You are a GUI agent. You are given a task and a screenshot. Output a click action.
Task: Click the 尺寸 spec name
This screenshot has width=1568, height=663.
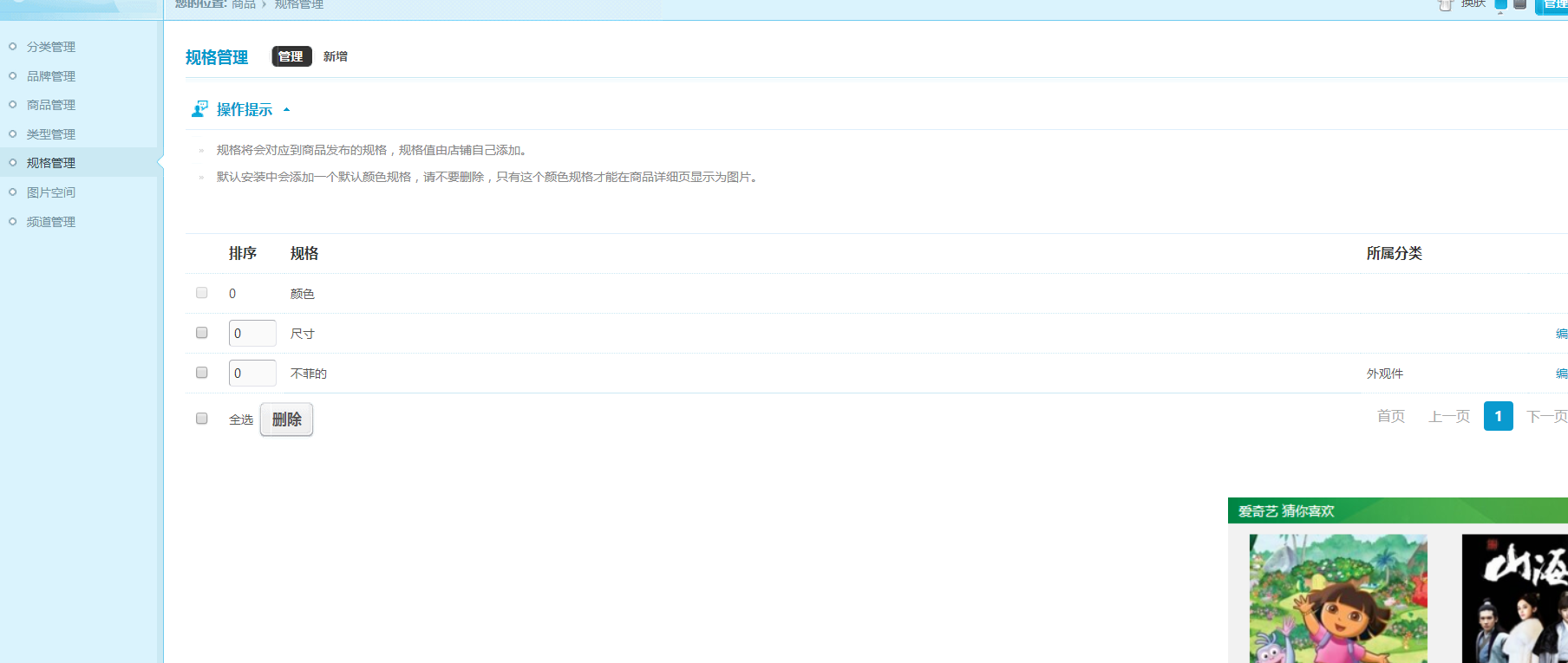303,334
